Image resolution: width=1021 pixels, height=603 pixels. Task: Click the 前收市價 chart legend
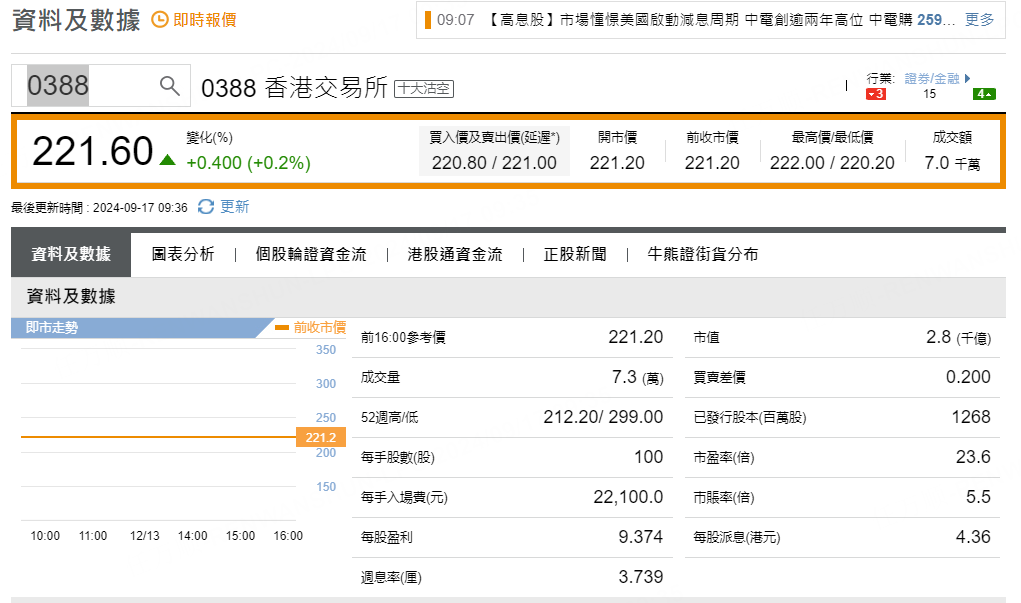(x=311, y=327)
